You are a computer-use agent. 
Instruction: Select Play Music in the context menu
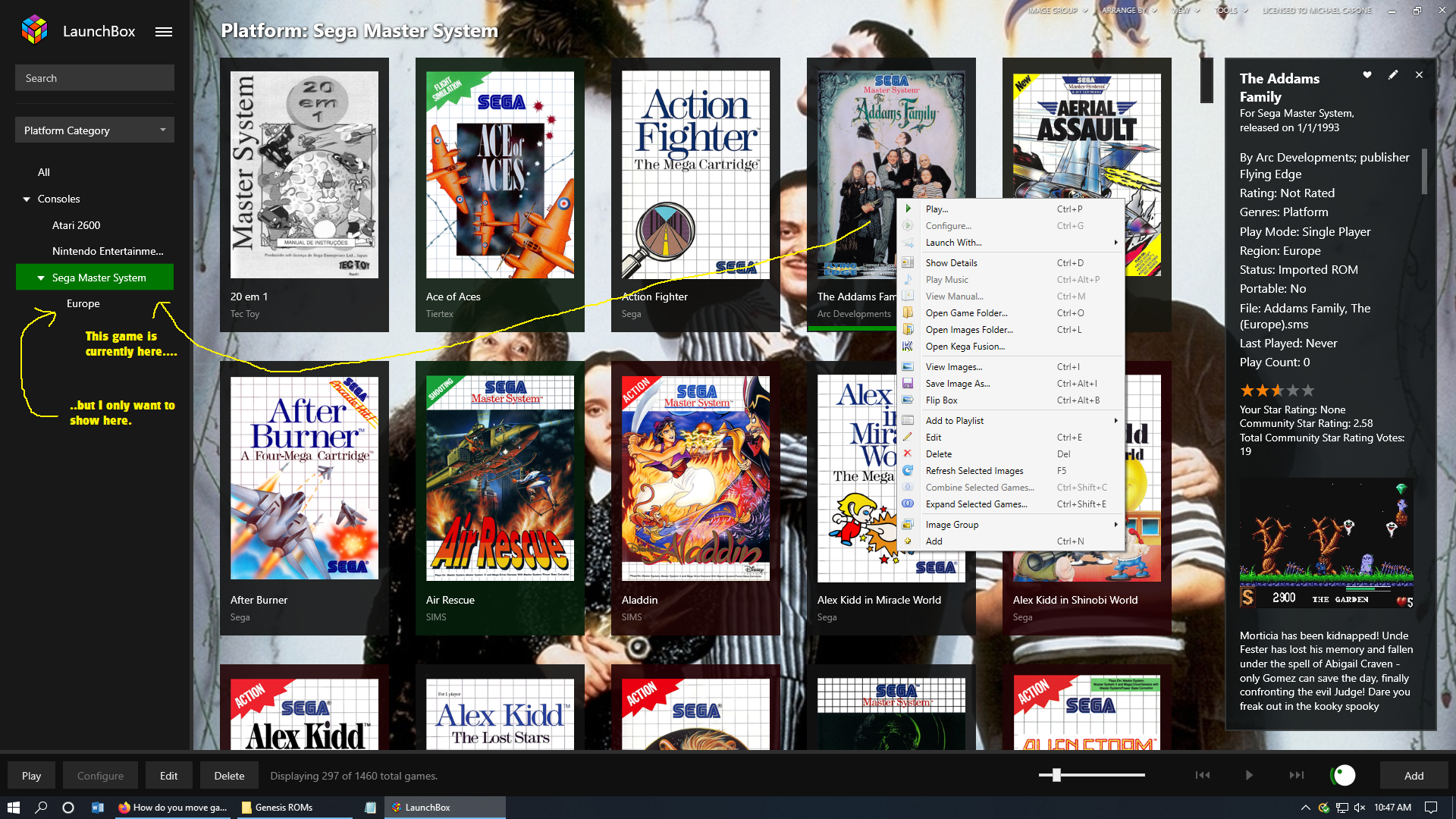1010,279
